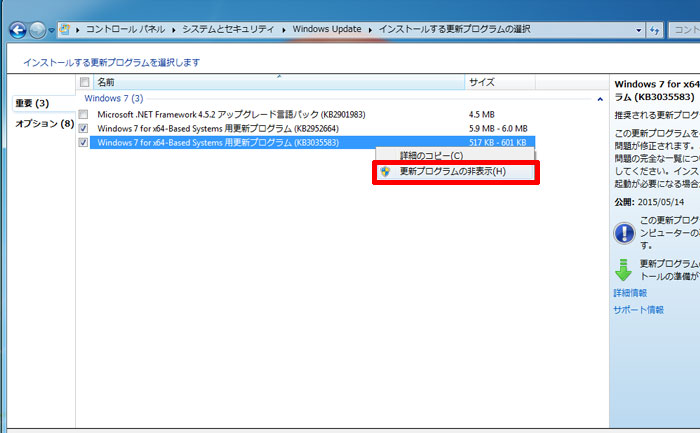700x433 pixels.
Task: Click the Back navigation arrow button
Action: [x=18, y=30]
